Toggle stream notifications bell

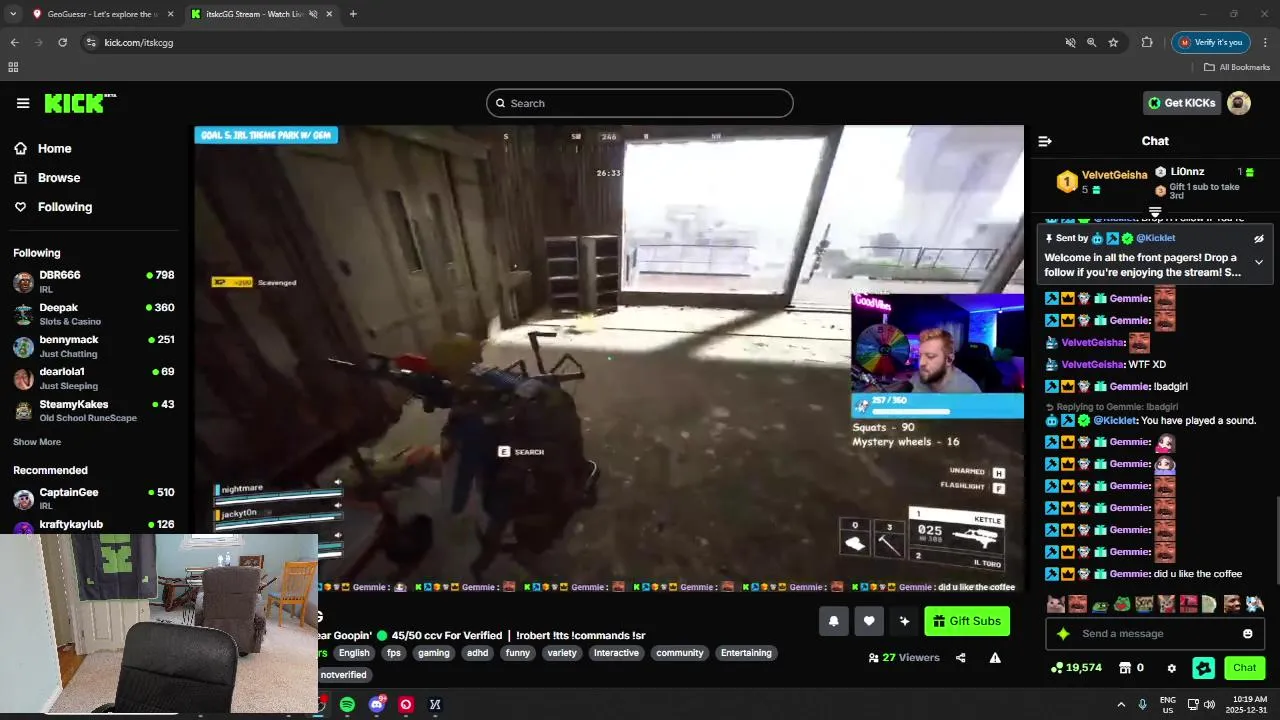pos(834,621)
